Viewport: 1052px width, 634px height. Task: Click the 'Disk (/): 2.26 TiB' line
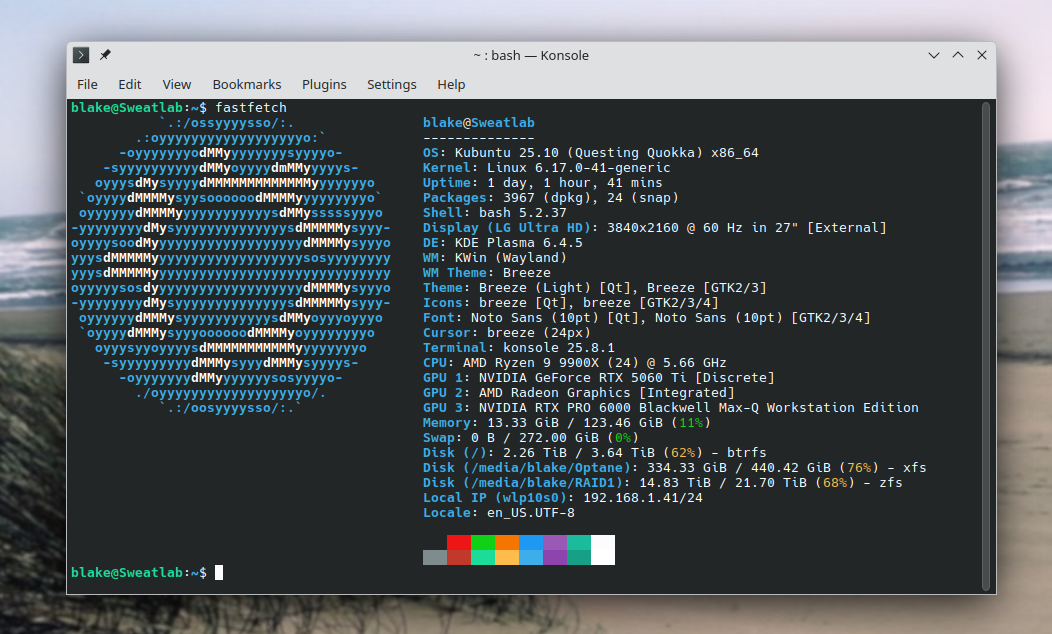pyautogui.click(x=594, y=452)
